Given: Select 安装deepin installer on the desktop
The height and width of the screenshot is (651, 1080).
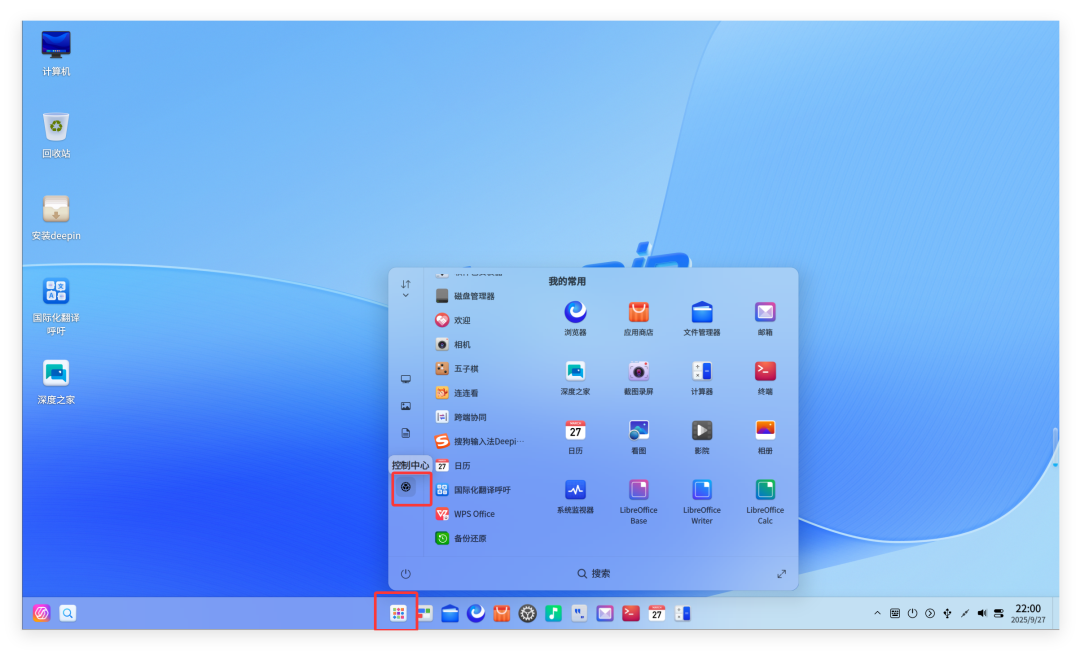Looking at the screenshot, I should click(x=56, y=218).
